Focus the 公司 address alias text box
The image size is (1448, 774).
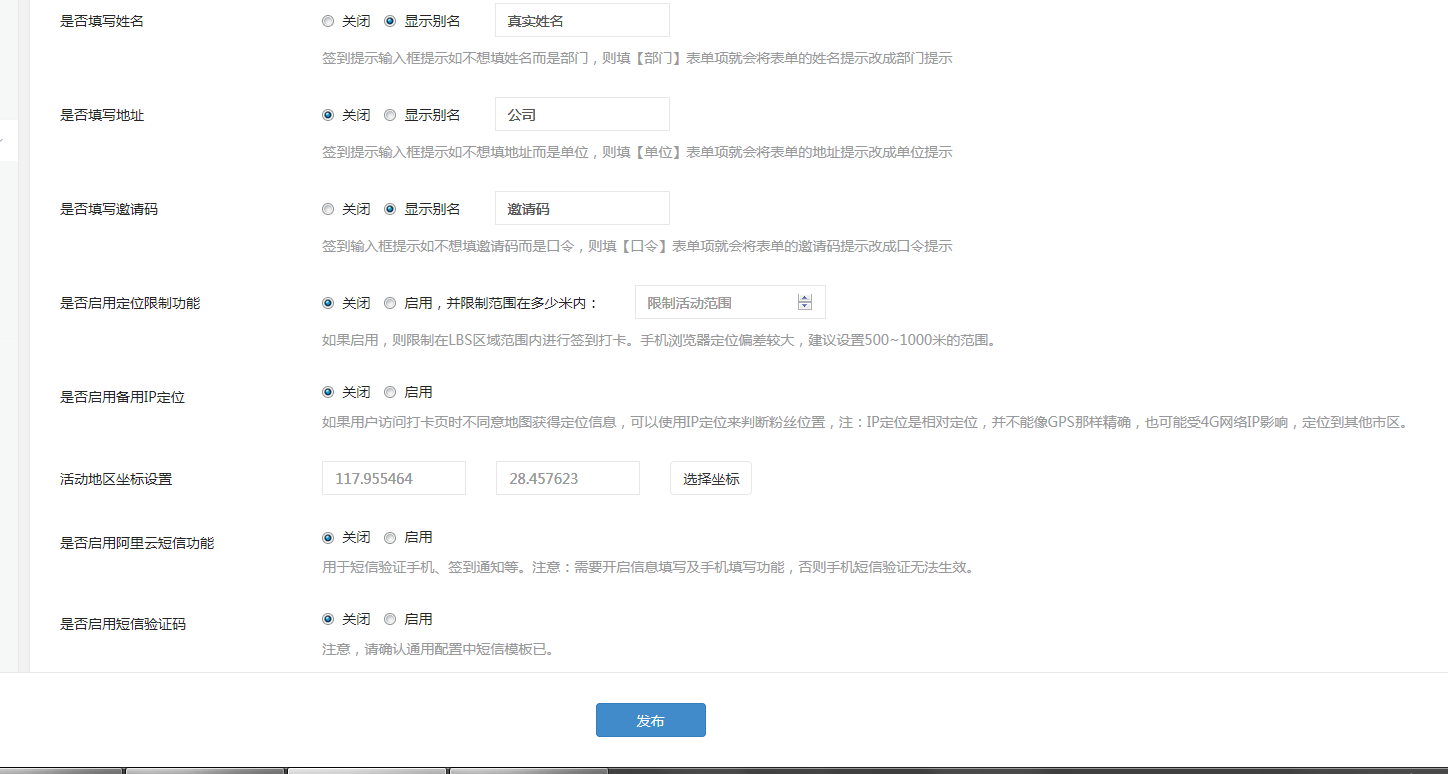pyautogui.click(x=582, y=114)
